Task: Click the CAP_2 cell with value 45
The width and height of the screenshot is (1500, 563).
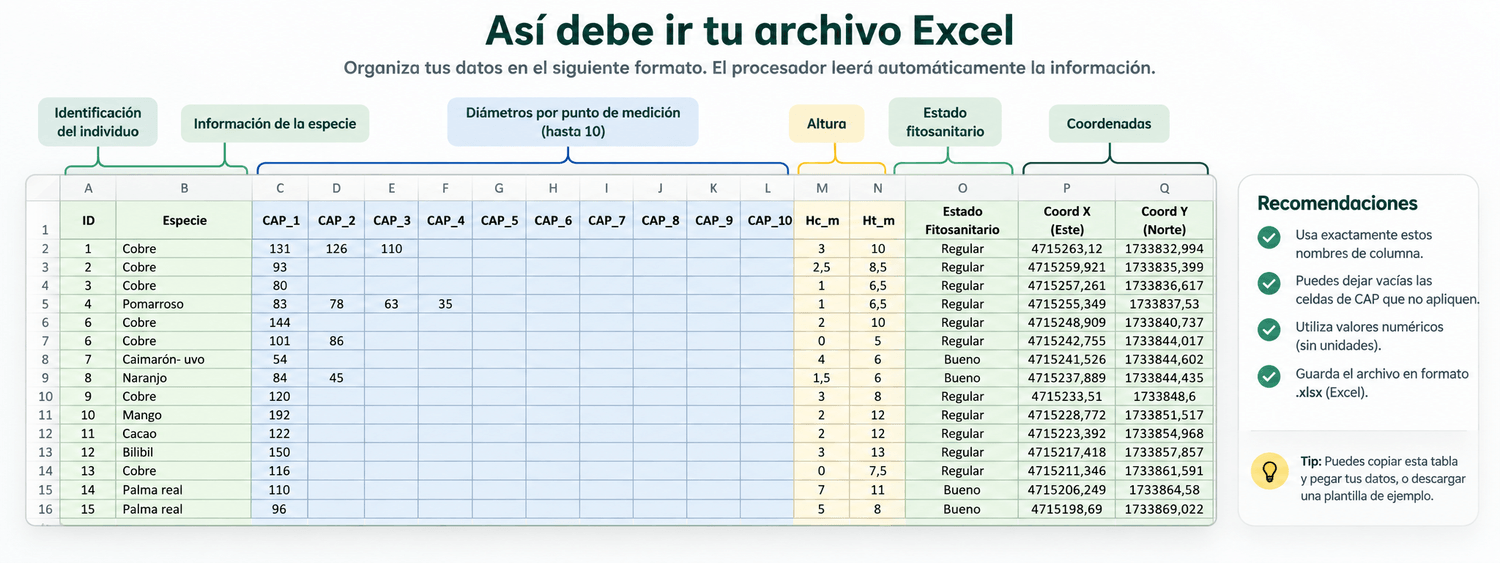Action: coord(336,378)
